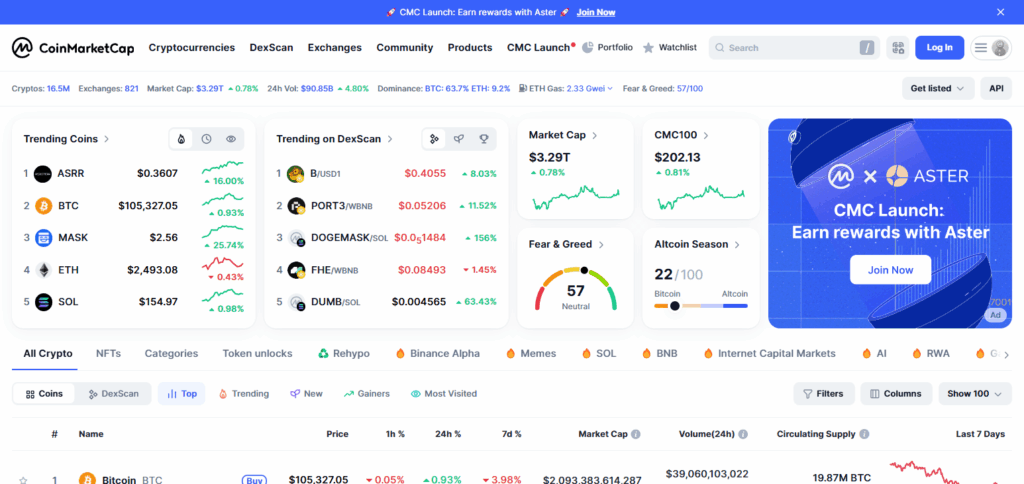1024x484 pixels.
Task: Open the Binance Alpha category tab
Action: coord(438,353)
